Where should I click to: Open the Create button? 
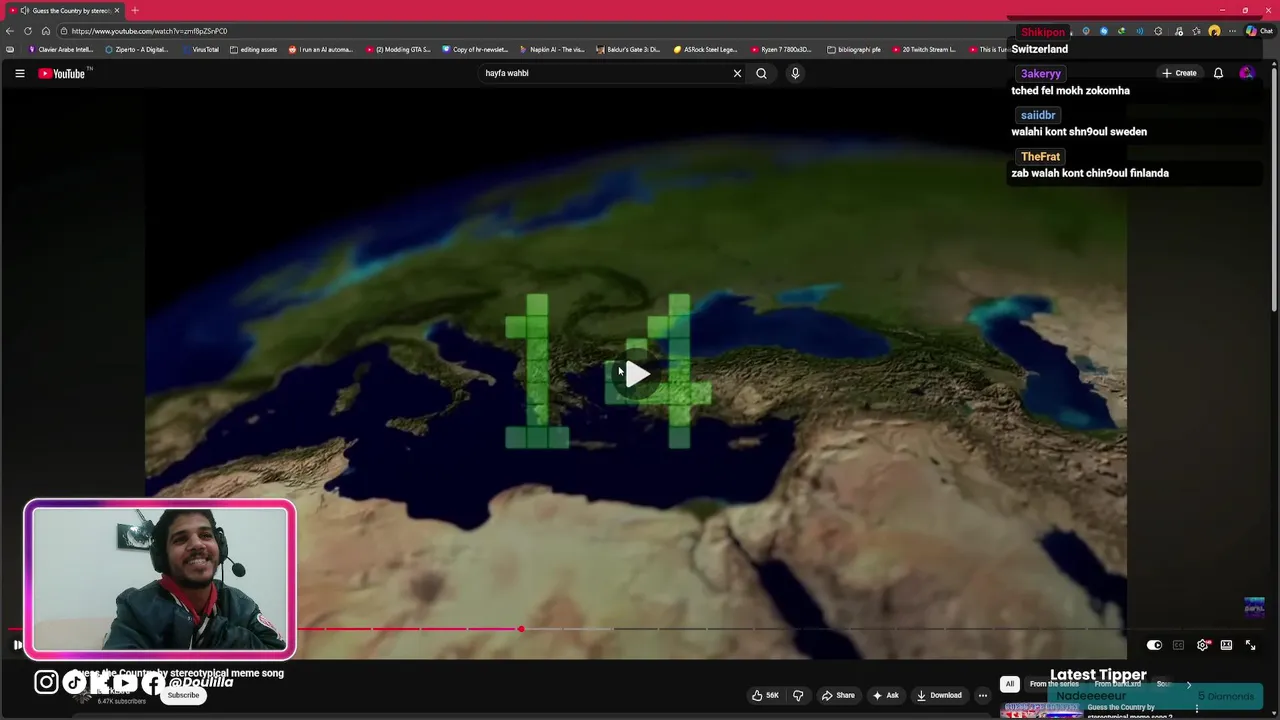point(1179,73)
